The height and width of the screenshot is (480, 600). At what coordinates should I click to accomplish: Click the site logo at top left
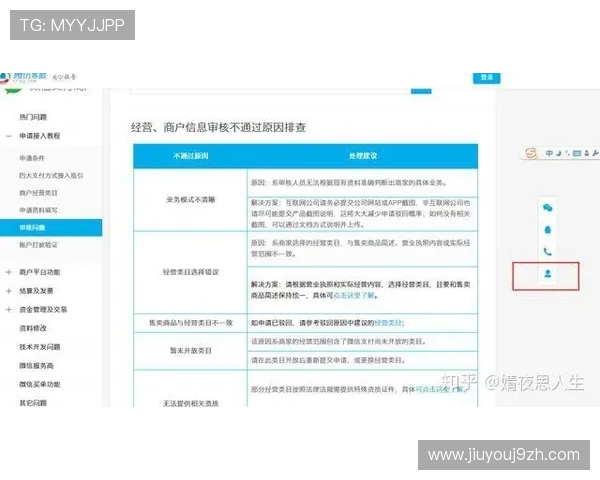pyautogui.click(x=24, y=77)
